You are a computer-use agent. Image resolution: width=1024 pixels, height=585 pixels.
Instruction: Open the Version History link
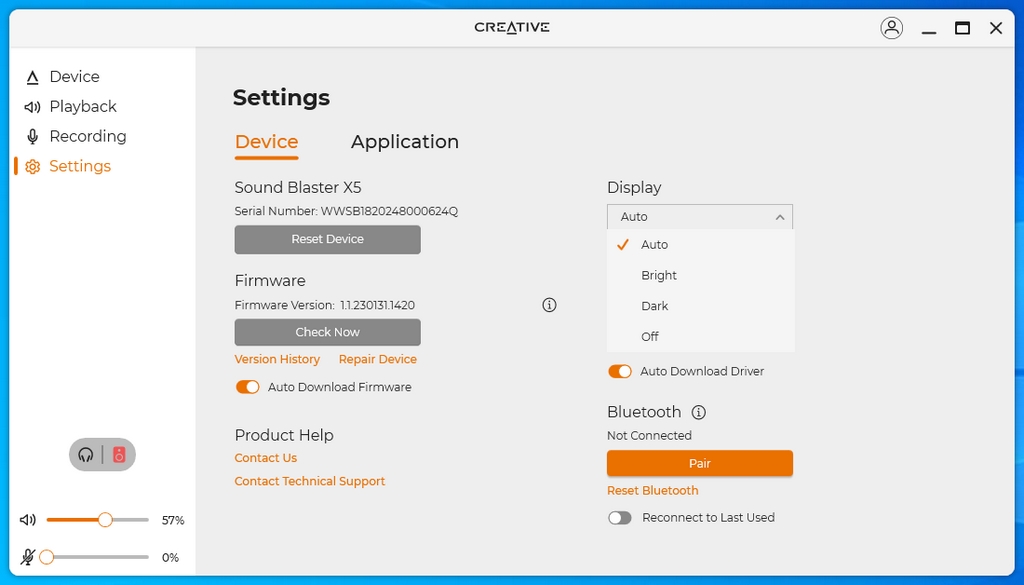[x=278, y=360]
